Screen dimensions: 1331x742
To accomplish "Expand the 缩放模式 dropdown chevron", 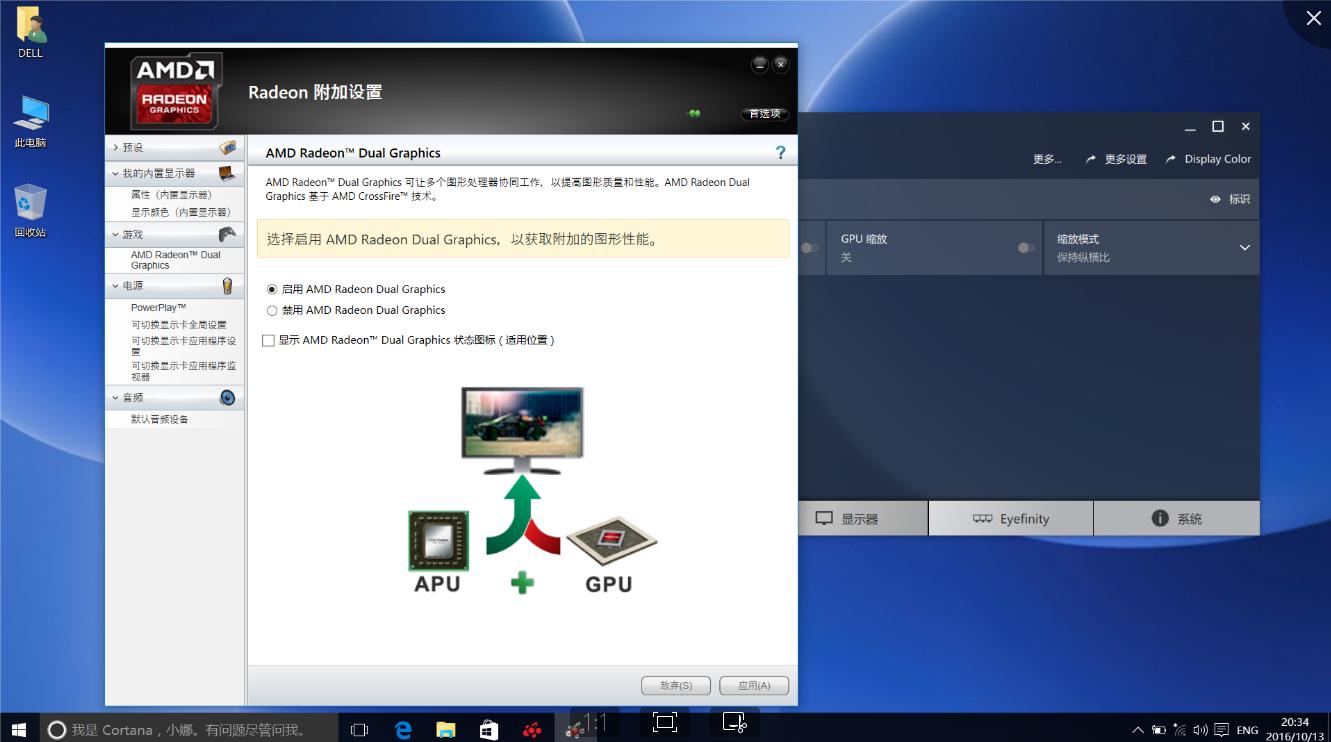I will (1244, 247).
